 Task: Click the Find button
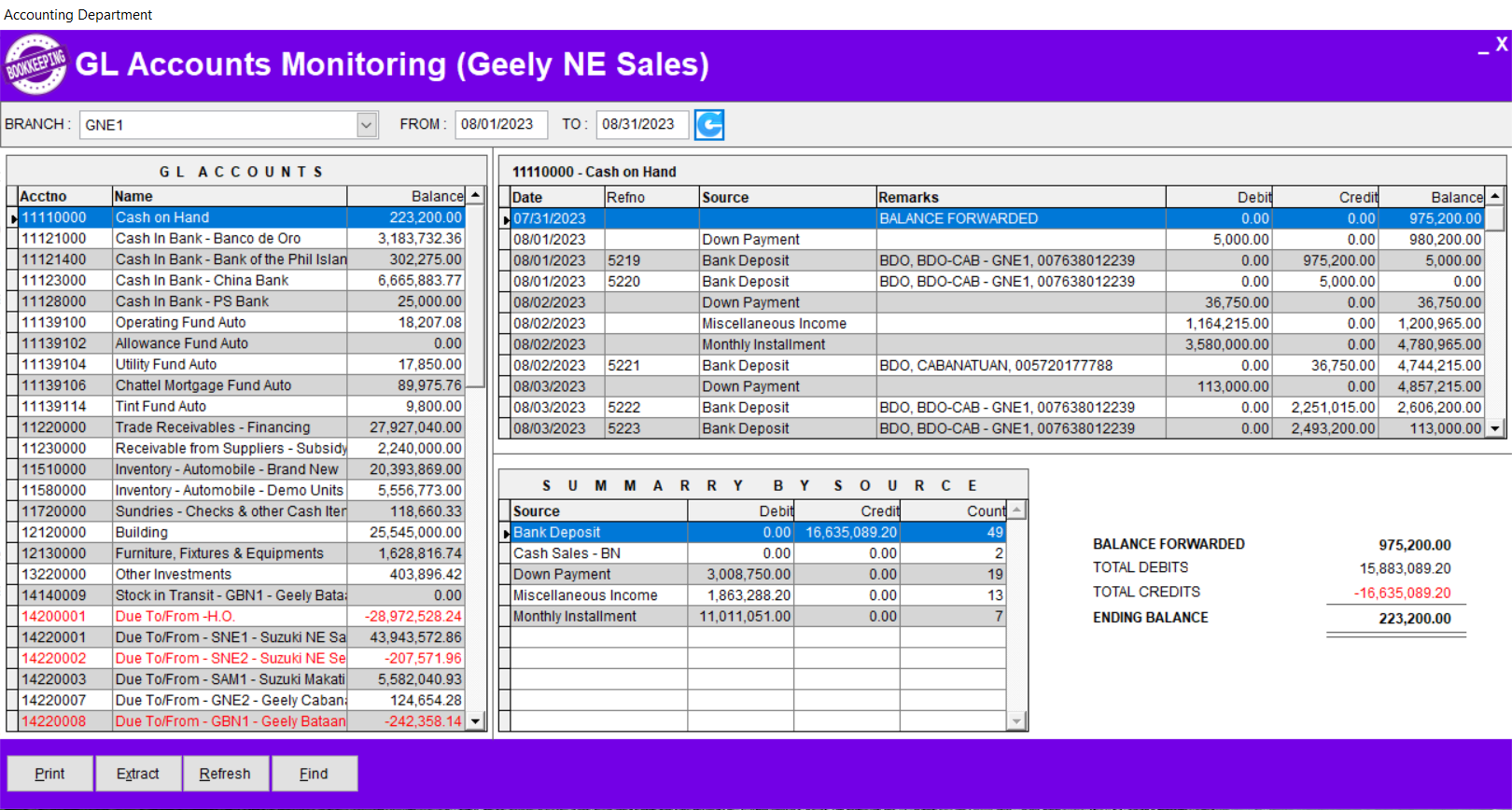pos(314,774)
